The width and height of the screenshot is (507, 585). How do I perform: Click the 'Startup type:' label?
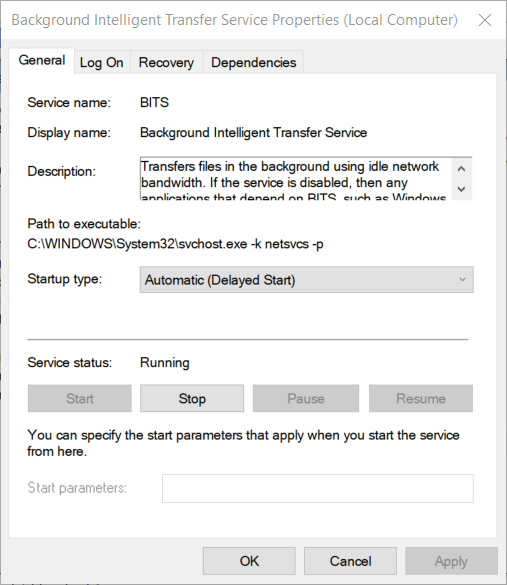tap(65, 279)
